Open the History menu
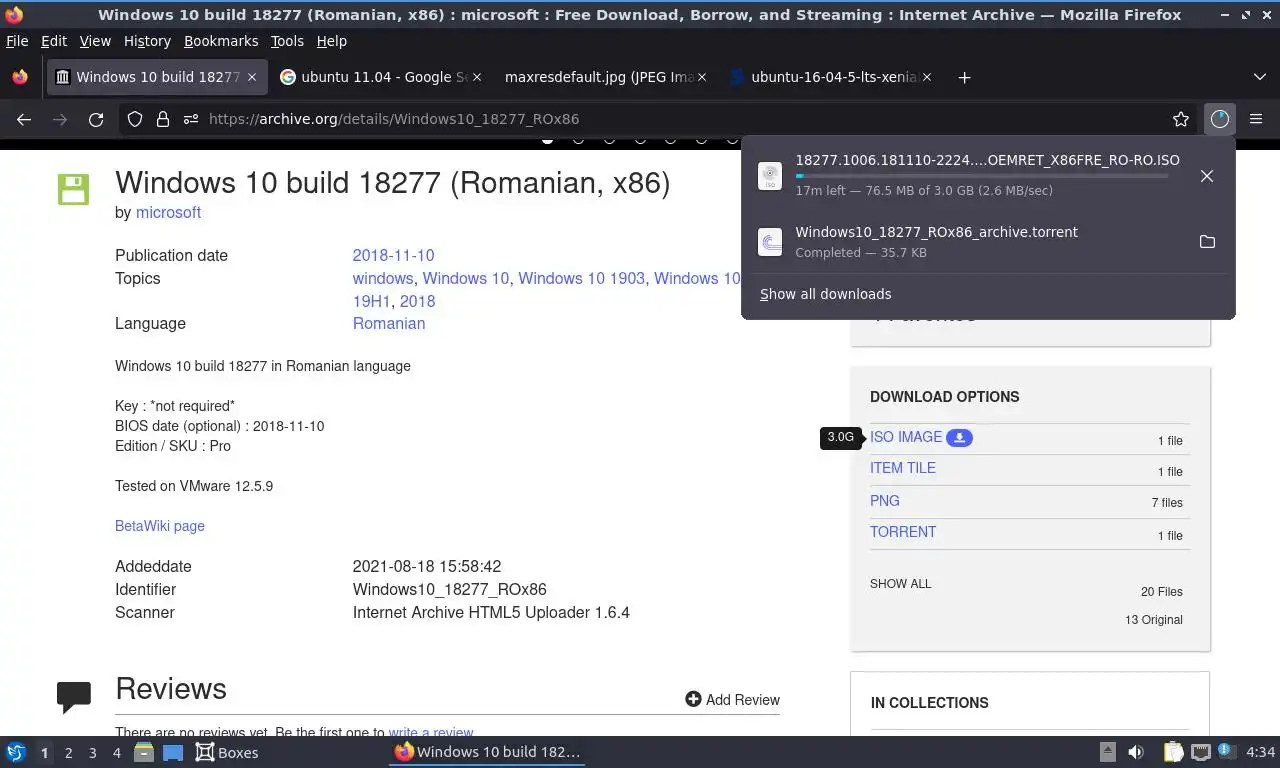Viewport: 1280px width, 768px height. [147, 41]
